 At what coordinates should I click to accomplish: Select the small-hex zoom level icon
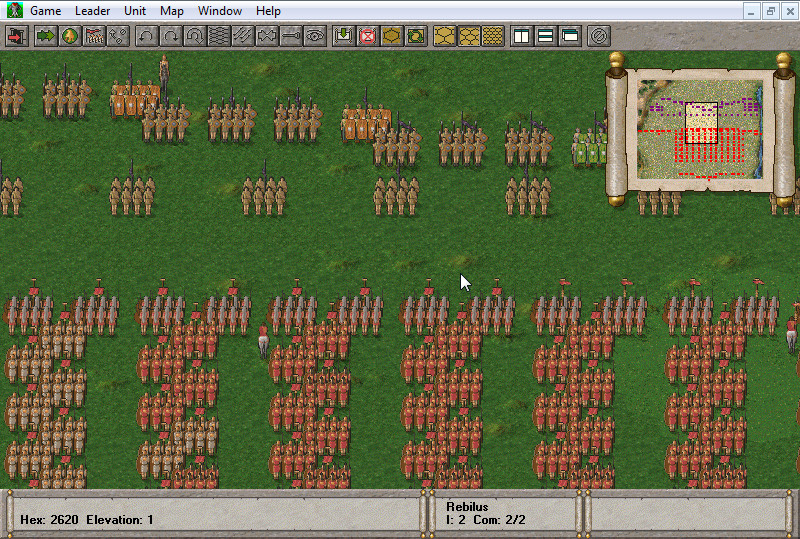492,36
